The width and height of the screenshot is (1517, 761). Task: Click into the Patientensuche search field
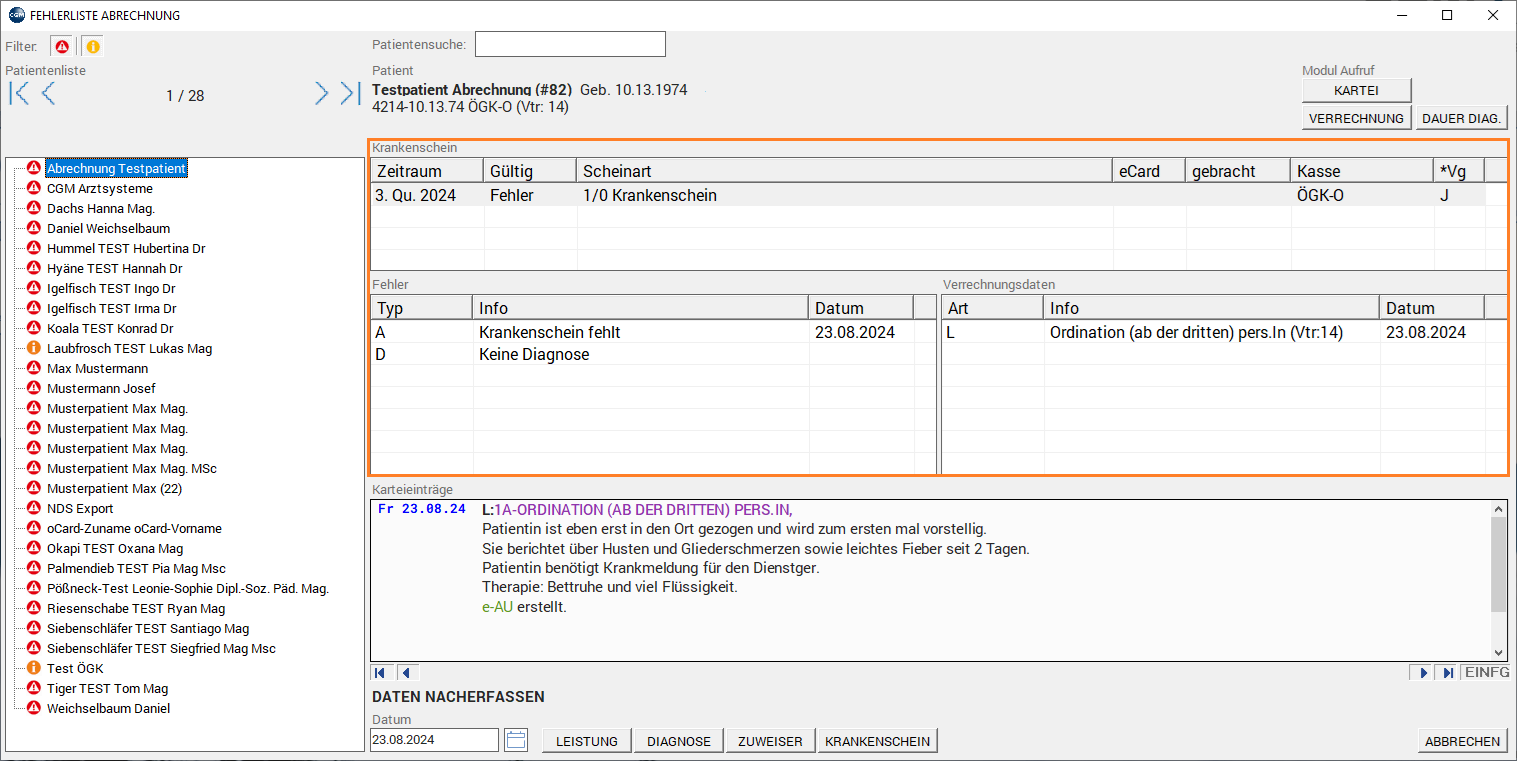click(570, 45)
